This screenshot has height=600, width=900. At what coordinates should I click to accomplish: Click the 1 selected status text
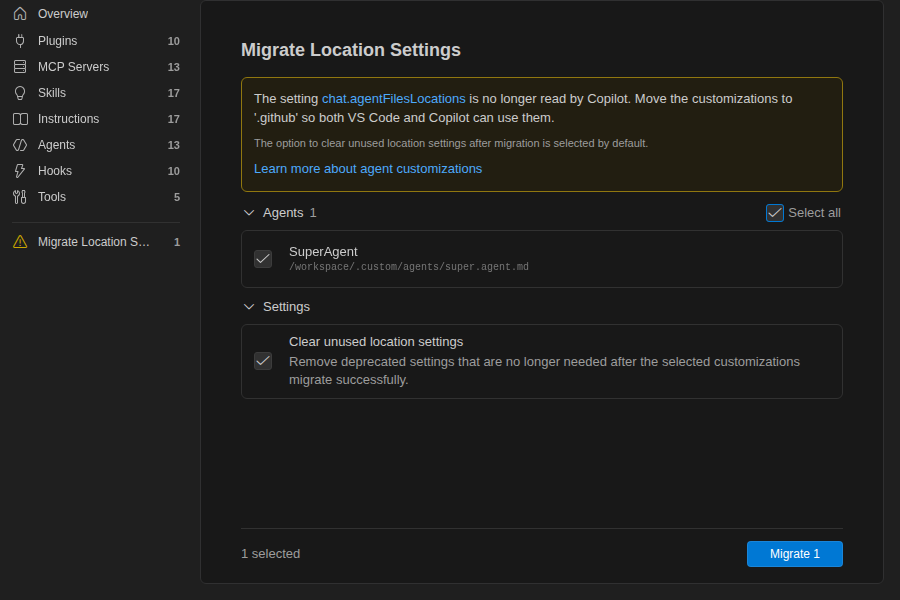[x=270, y=553]
